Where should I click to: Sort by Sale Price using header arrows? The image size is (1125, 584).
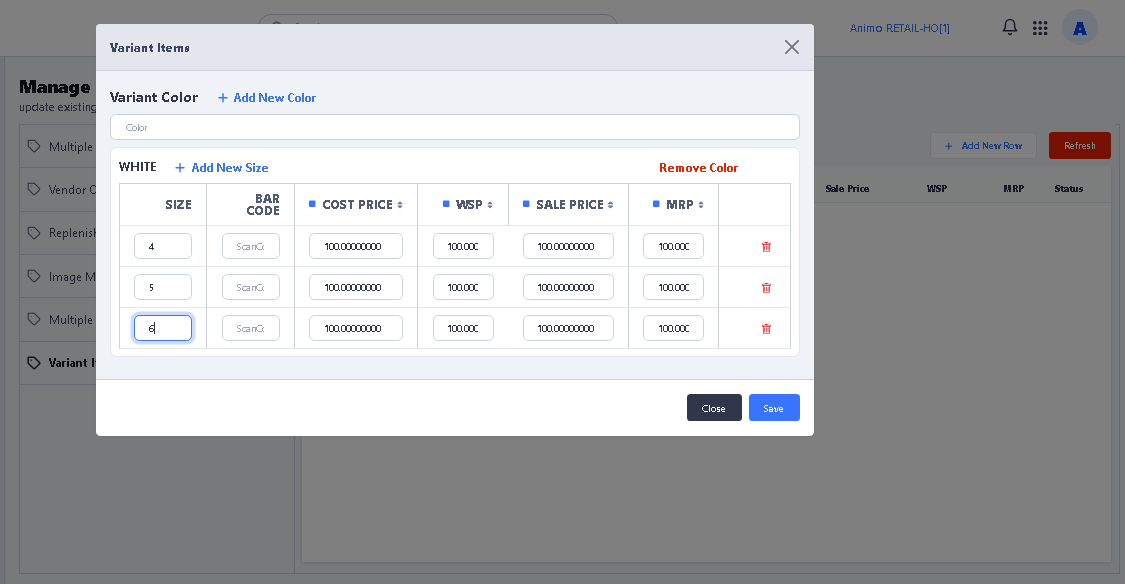pyautogui.click(x=611, y=205)
